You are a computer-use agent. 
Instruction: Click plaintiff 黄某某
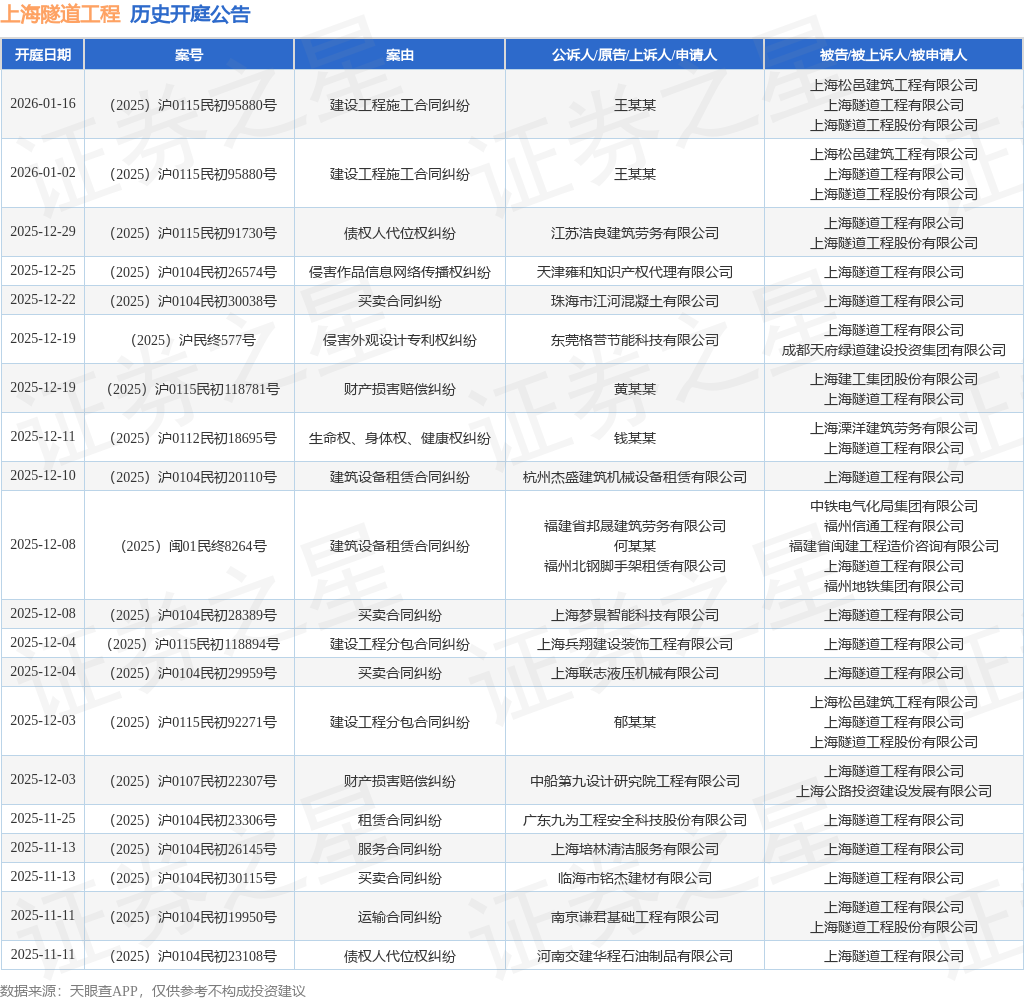pos(635,389)
